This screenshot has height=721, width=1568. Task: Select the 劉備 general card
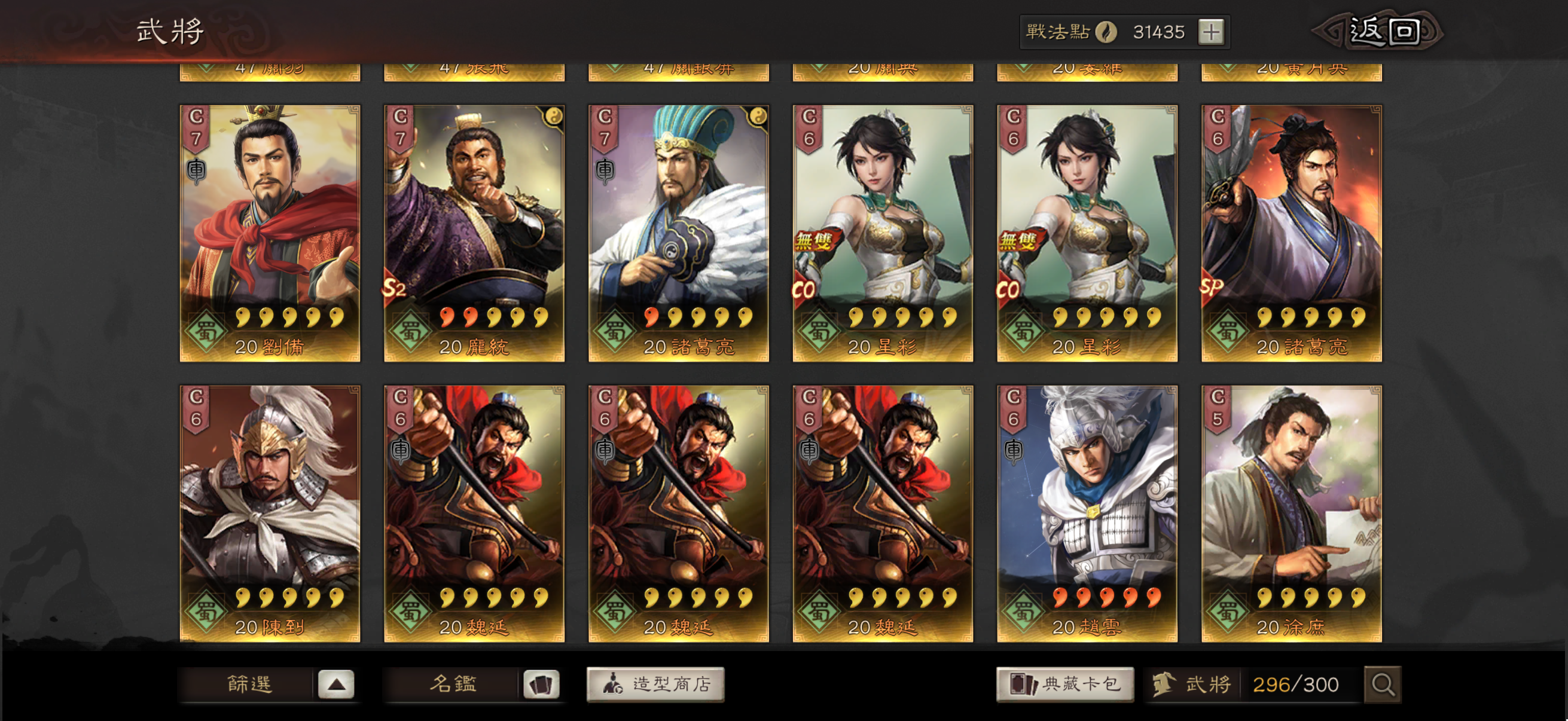click(x=270, y=234)
